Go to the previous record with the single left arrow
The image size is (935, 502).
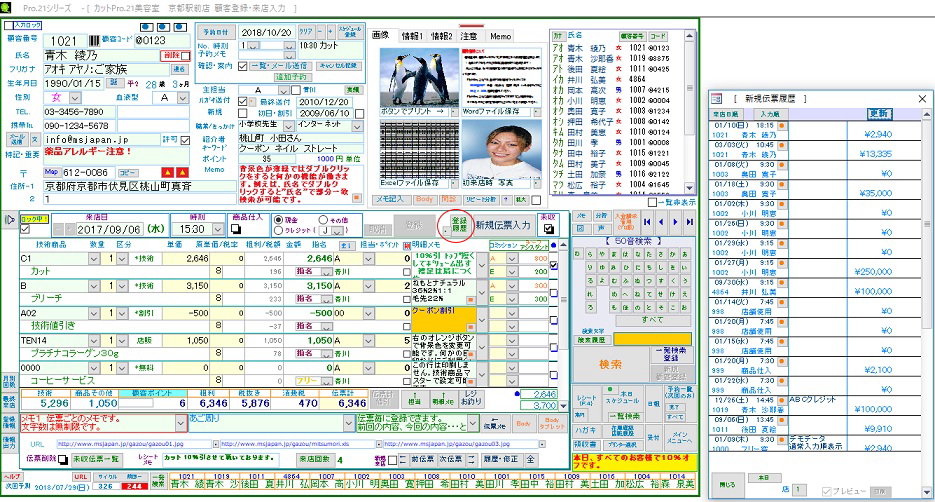(661, 222)
